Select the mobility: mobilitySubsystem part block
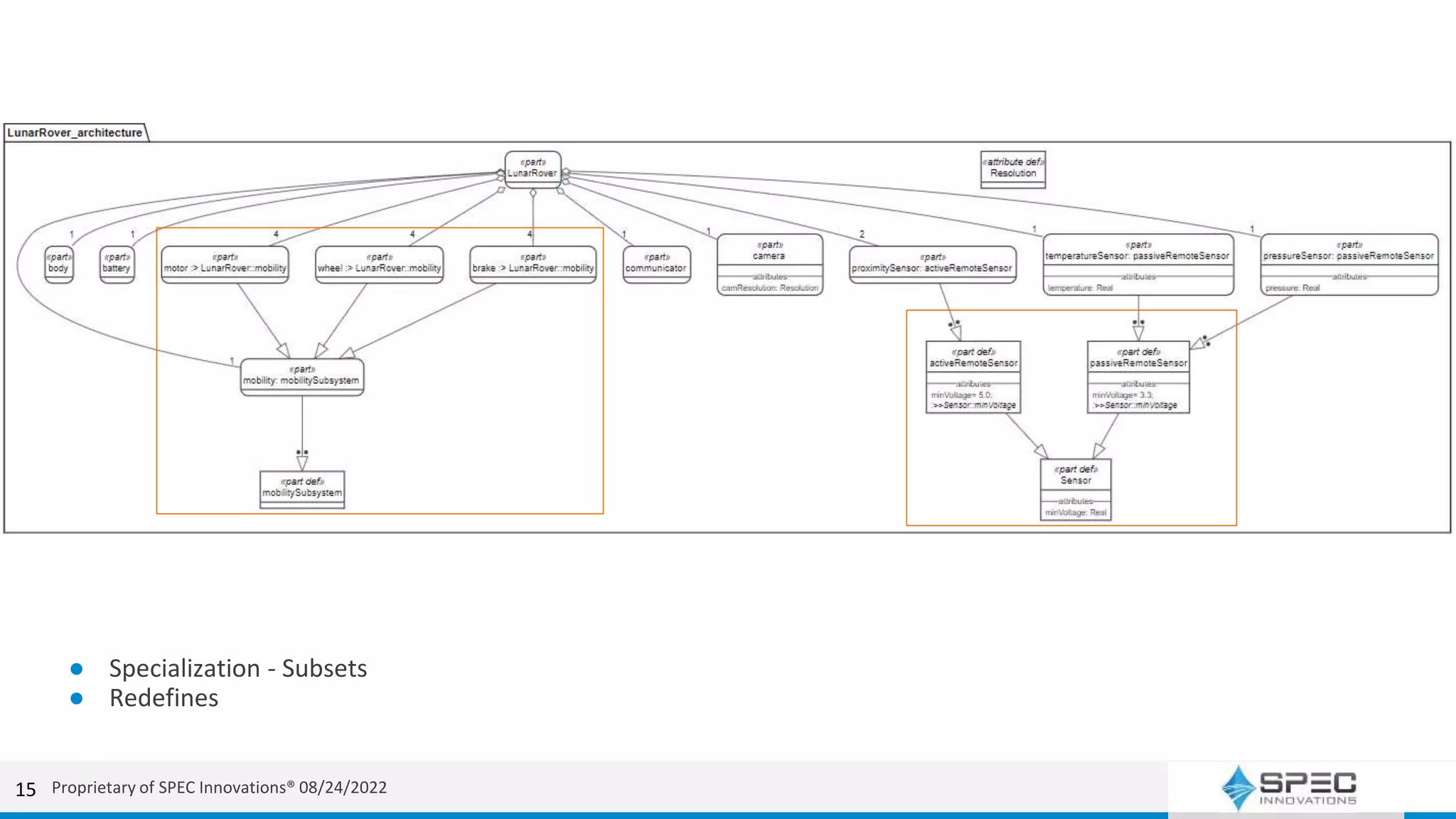Screen dimensions: 1456x819 pyautogui.click(x=301, y=377)
